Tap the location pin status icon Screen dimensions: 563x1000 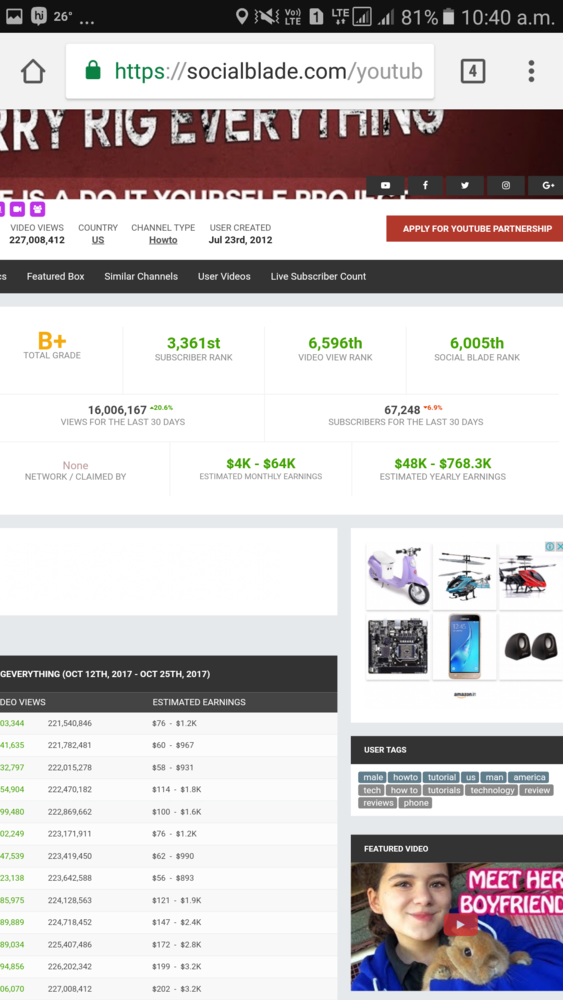(x=242, y=17)
